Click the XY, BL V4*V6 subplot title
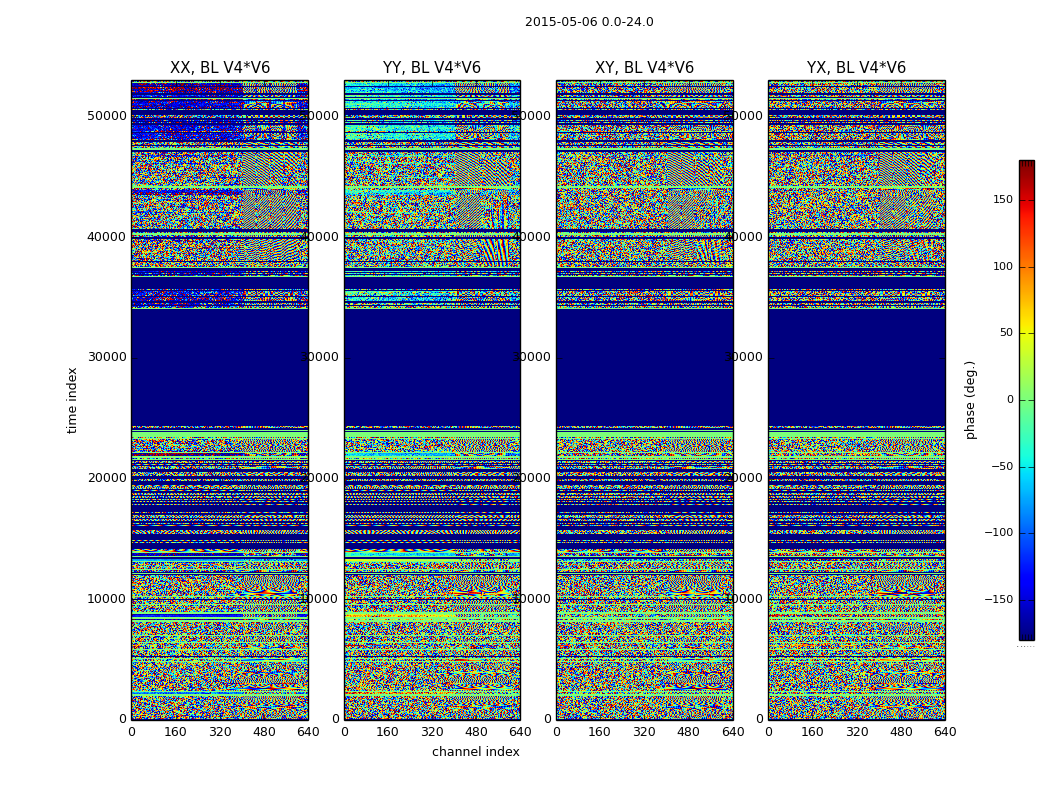1050x800 pixels. [x=644, y=68]
